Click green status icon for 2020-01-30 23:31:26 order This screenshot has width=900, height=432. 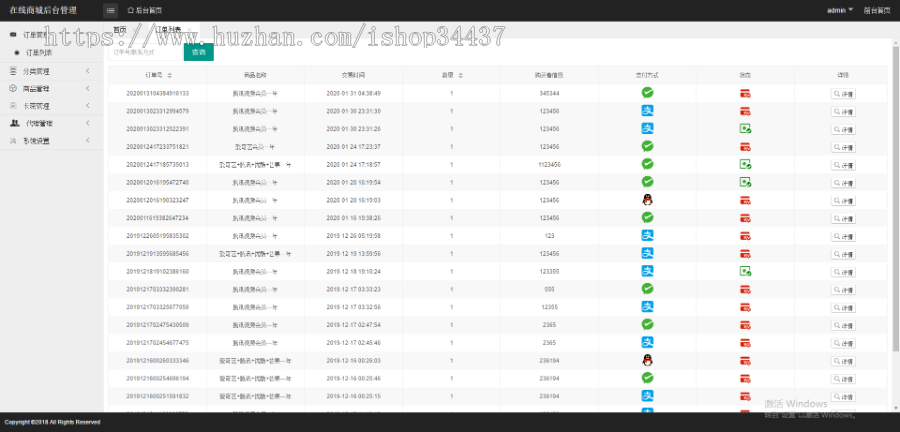745,129
